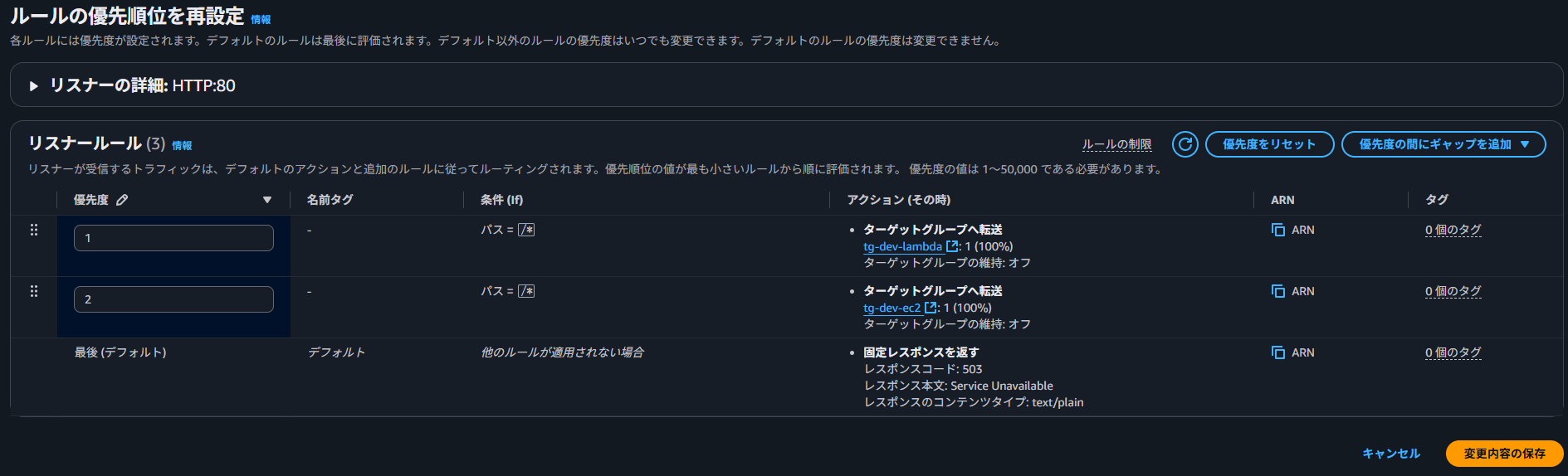Click the drag handle for priority 1 rule

(34, 230)
